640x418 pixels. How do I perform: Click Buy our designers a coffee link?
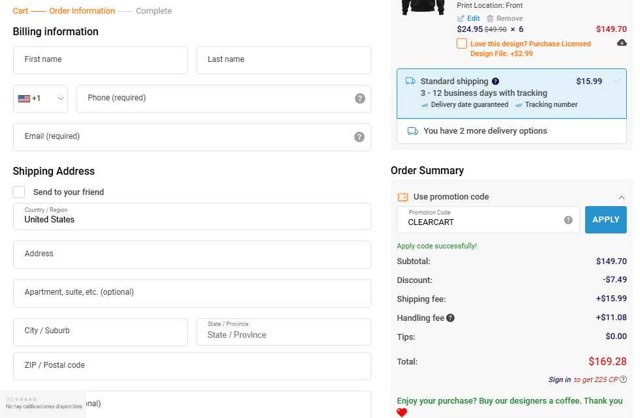click(529, 401)
